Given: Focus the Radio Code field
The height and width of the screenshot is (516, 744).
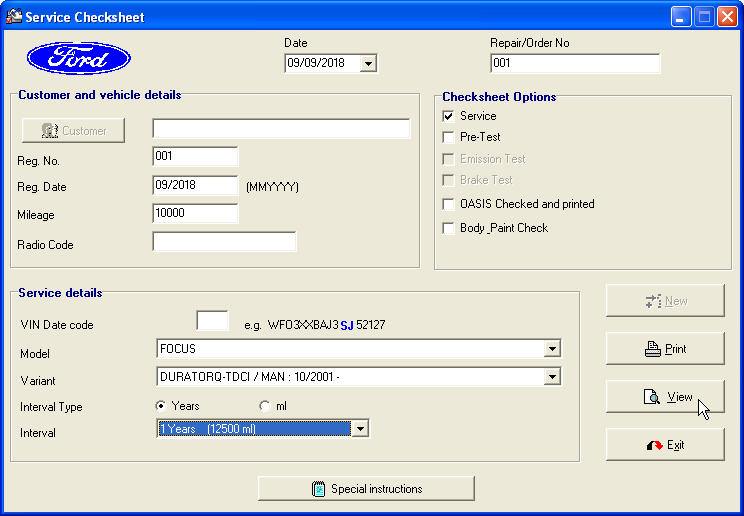Looking at the screenshot, I should point(224,242).
